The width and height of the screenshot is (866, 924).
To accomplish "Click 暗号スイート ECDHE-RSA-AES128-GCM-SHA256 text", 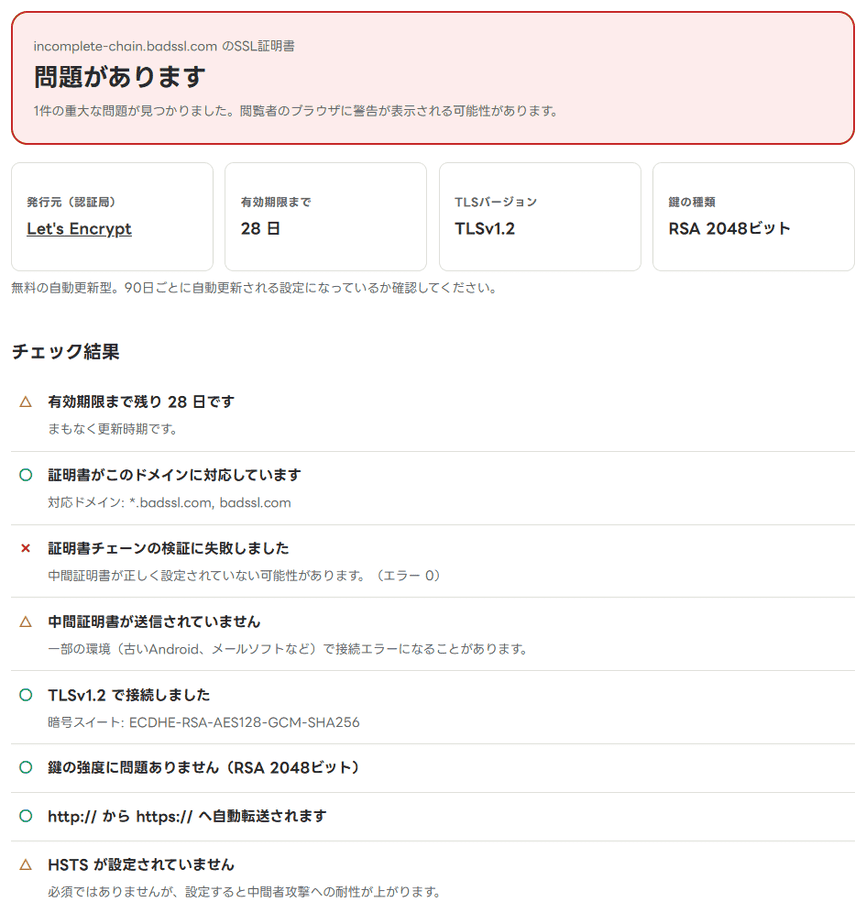I will 204,722.
